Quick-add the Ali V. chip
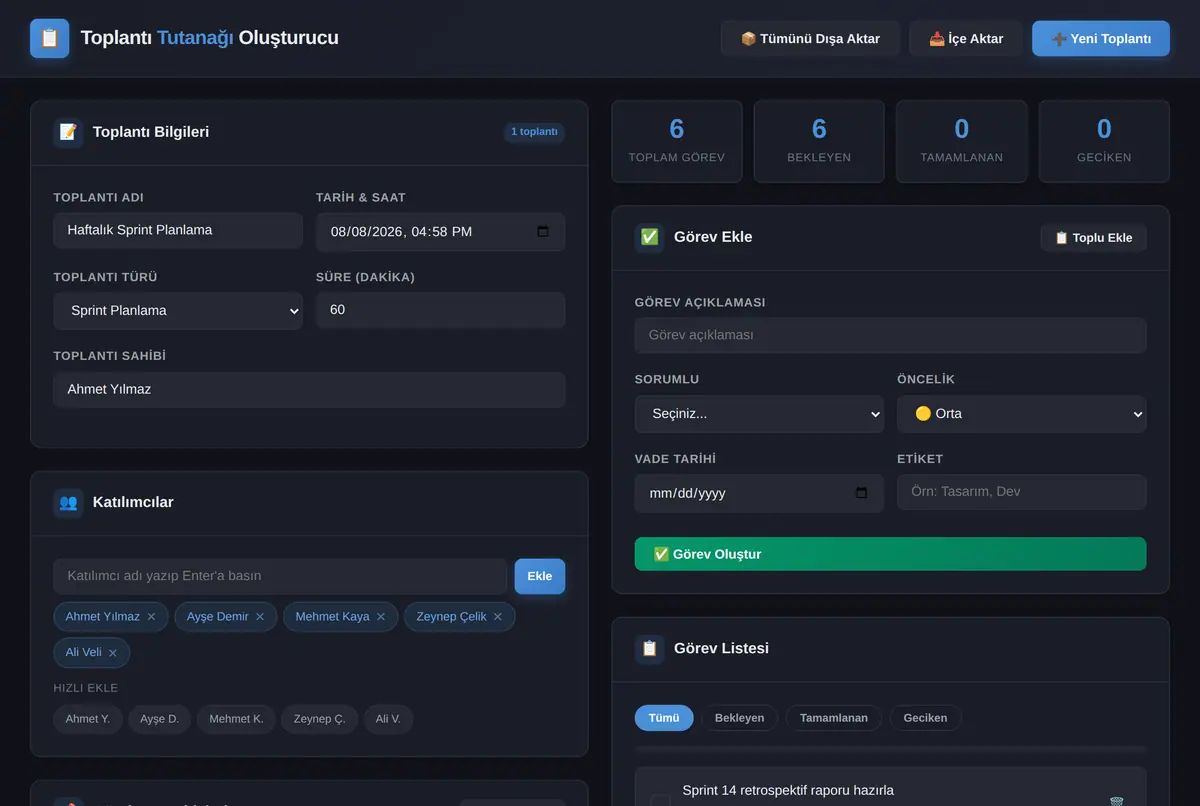Image resolution: width=1200 pixels, height=806 pixels. tap(388, 719)
